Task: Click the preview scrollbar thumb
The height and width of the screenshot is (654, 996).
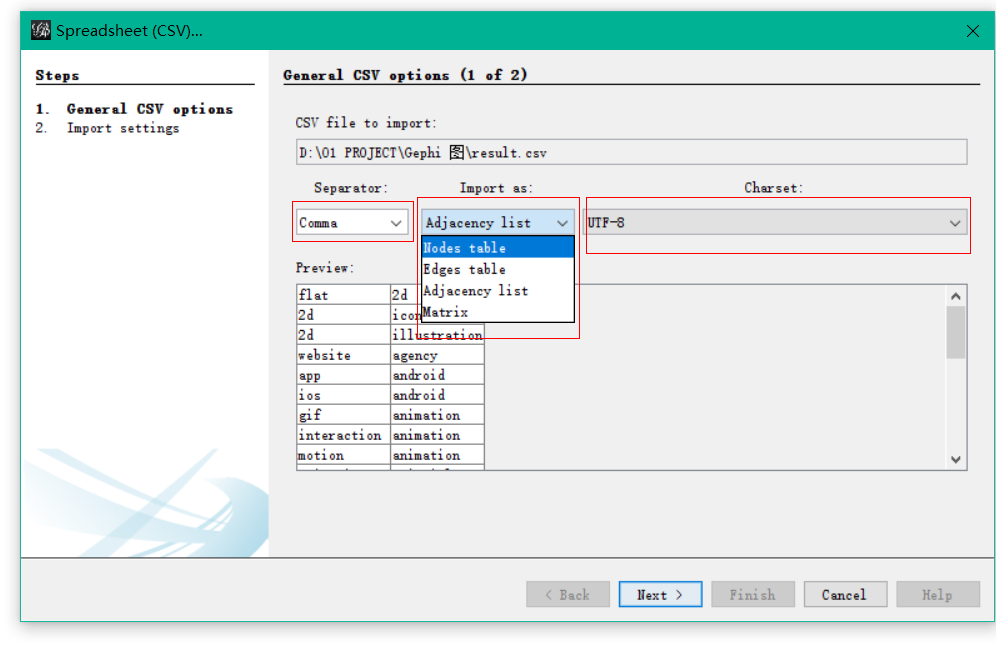Action: (x=956, y=333)
